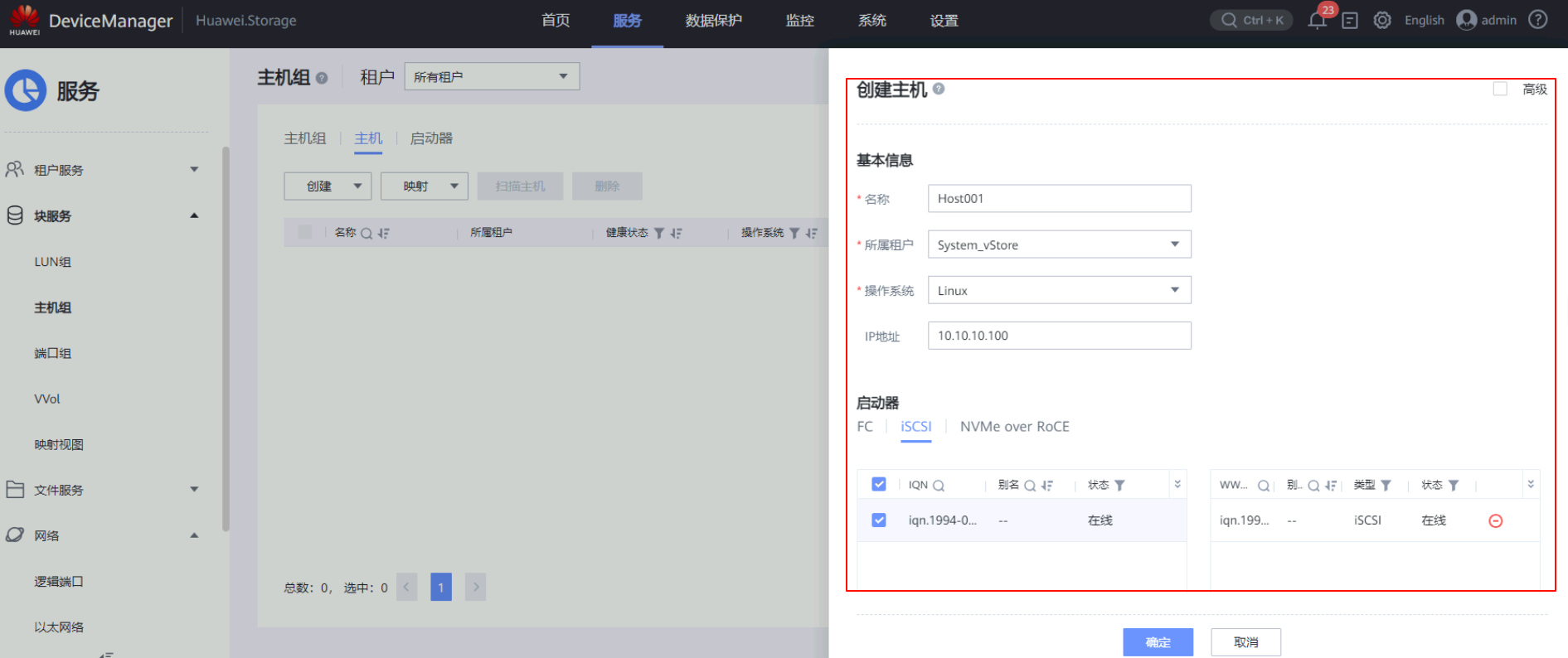Viewport: 1568px width, 658px height.
Task: Click the 确定 confirm button
Action: [x=1158, y=642]
